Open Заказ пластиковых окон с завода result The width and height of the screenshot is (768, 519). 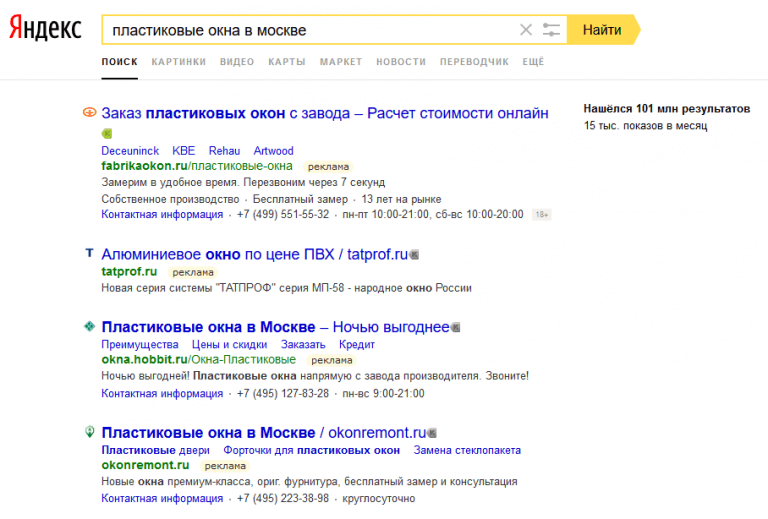coord(325,113)
